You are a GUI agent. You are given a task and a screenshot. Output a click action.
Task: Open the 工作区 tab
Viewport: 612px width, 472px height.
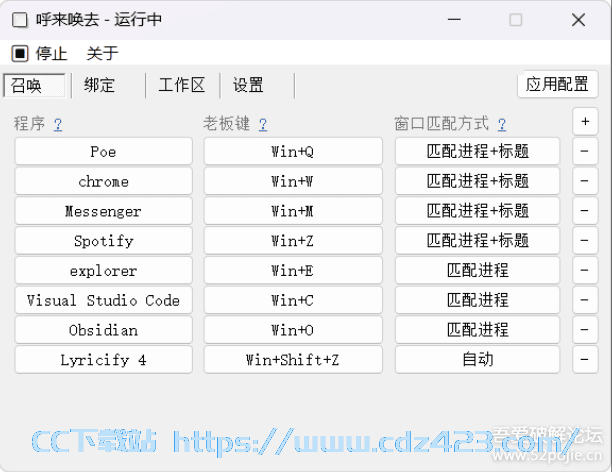(x=182, y=85)
